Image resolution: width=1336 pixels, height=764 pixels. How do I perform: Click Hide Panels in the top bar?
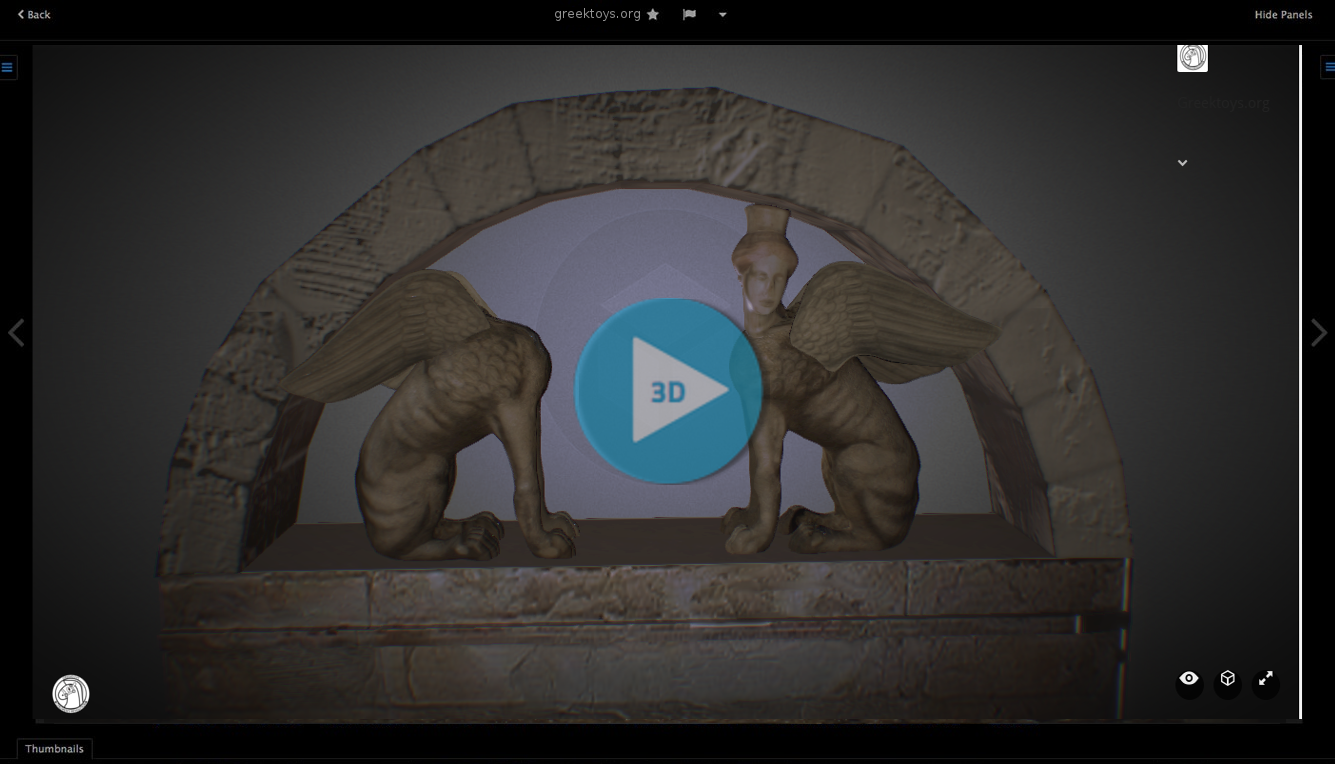(x=1283, y=14)
